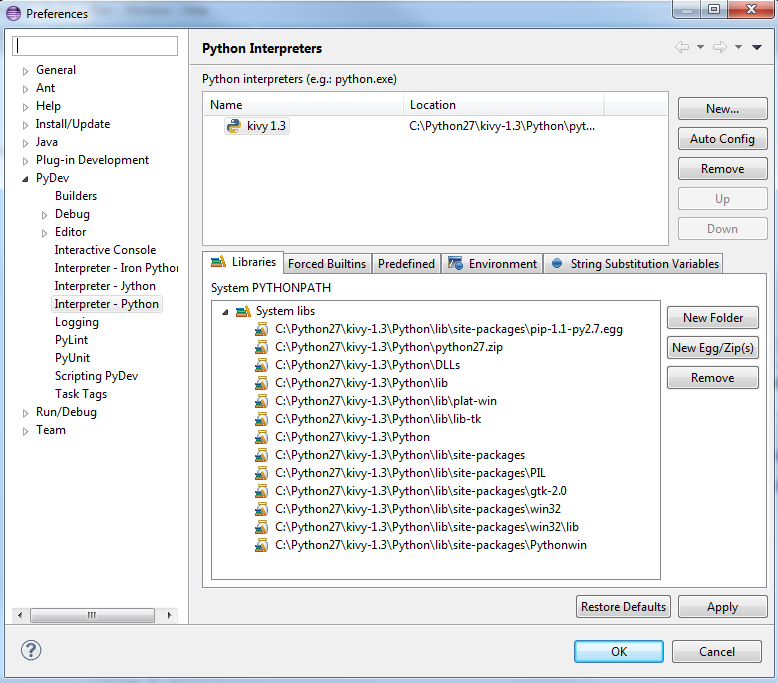Click the Auto Config button
The image size is (778, 683).
coord(722,139)
